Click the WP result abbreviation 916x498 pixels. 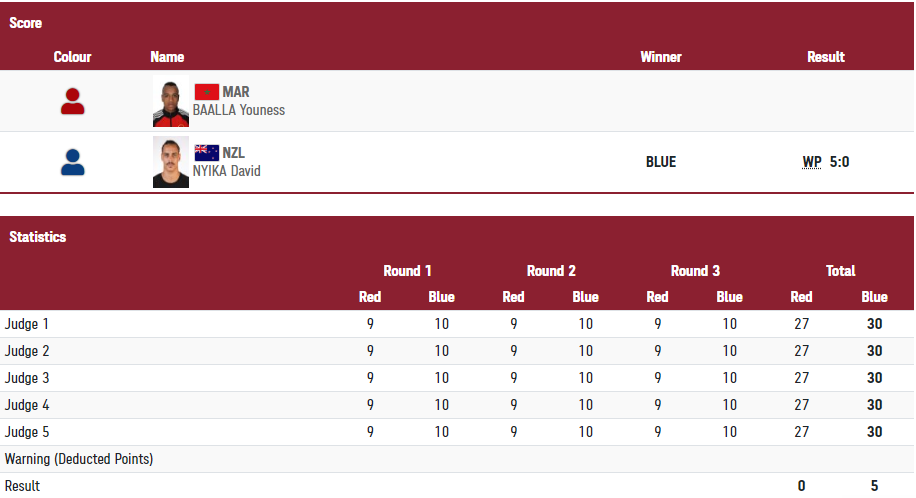point(812,162)
